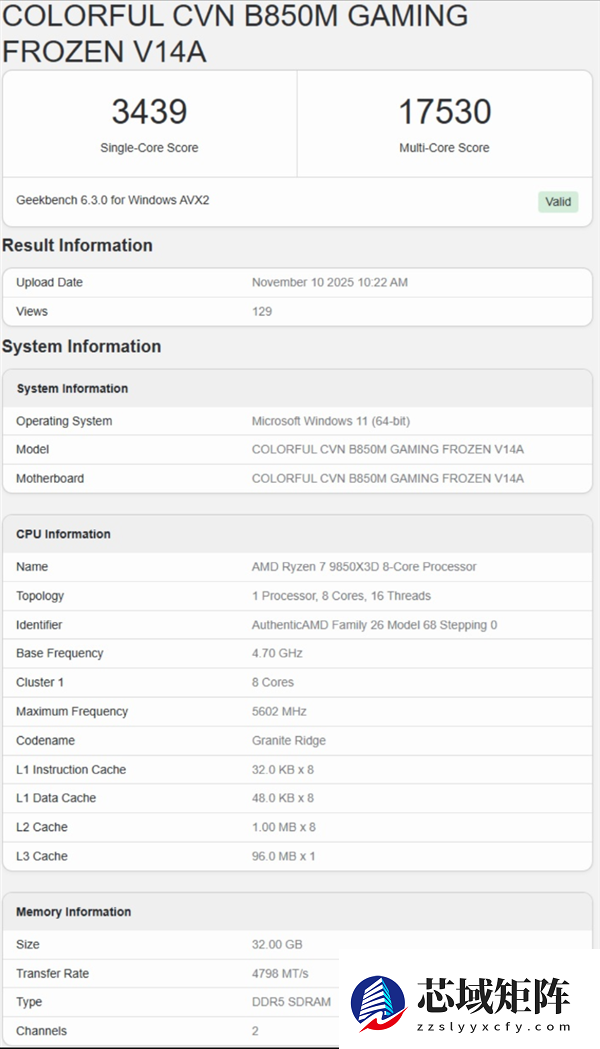Select the Geekbench 6.3.0 for Windows AVX2 text
Viewport: 600px width, 1049px height.
pyautogui.click(x=113, y=200)
